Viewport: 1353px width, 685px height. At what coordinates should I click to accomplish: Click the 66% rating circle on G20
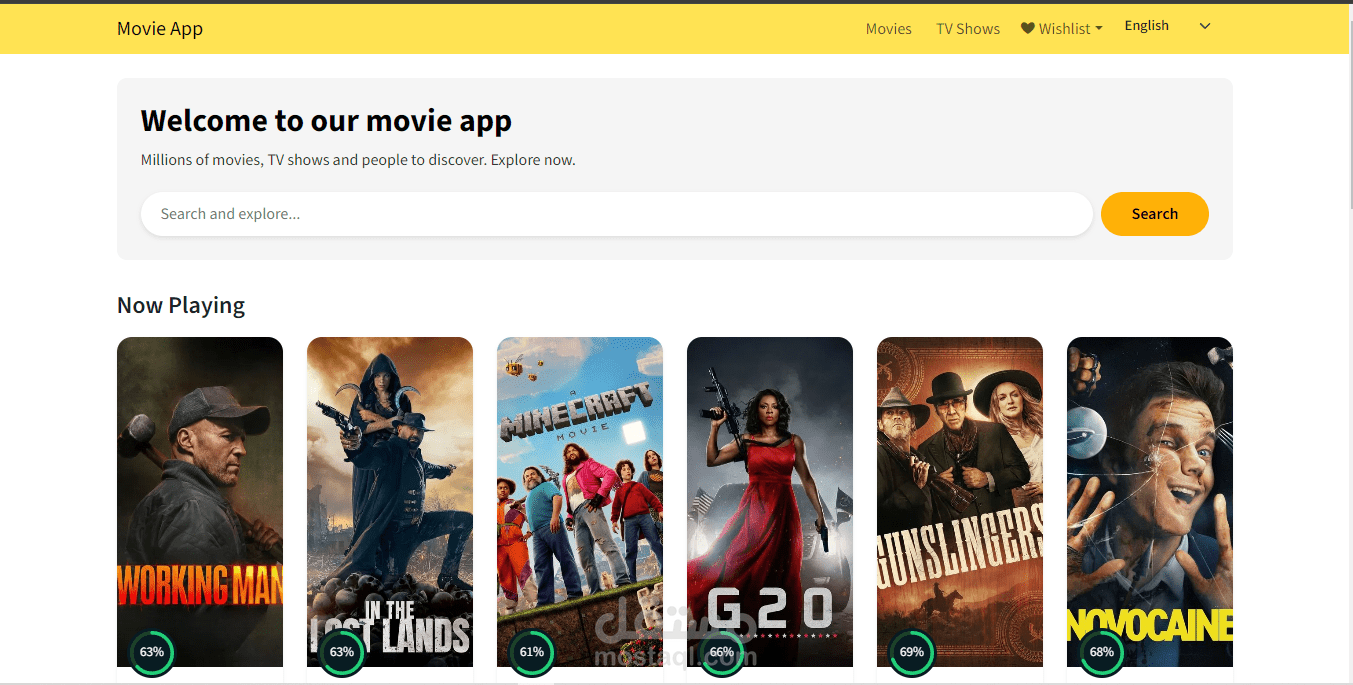coord(722,652)
